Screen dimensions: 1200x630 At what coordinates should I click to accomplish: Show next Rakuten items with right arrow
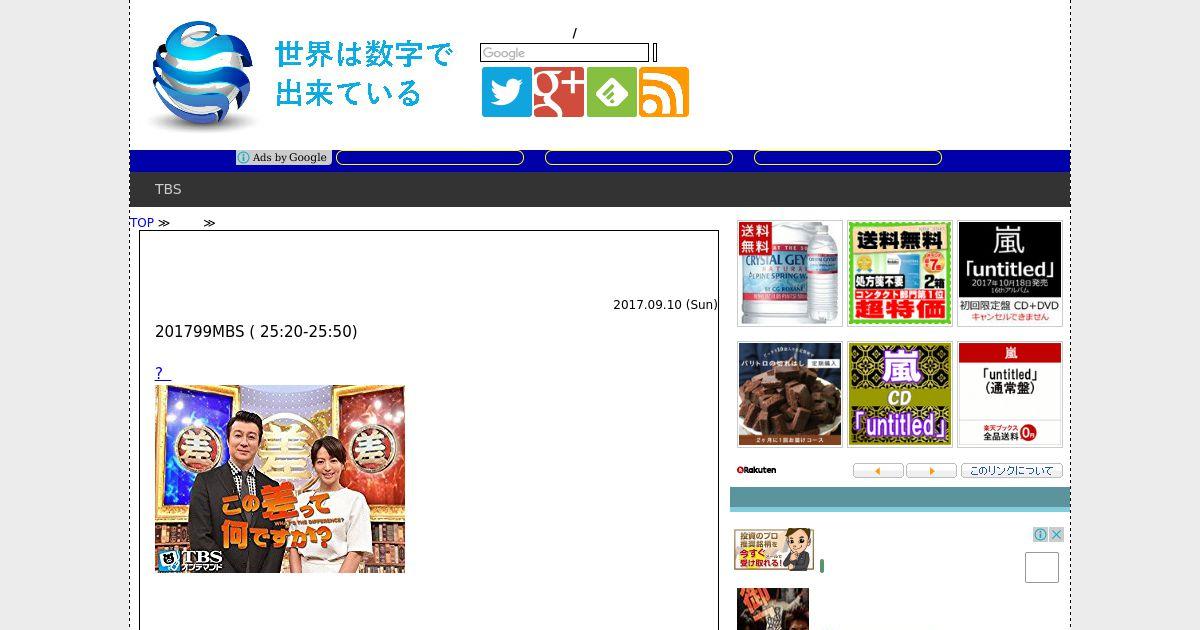pyautogui.click(x=931, y=471)
